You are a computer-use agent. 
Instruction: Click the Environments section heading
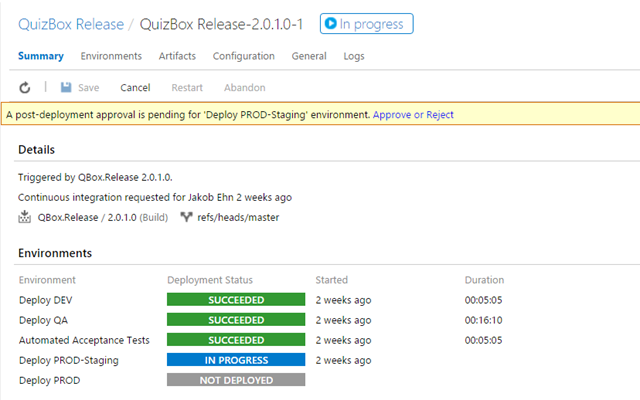[55, 253]
